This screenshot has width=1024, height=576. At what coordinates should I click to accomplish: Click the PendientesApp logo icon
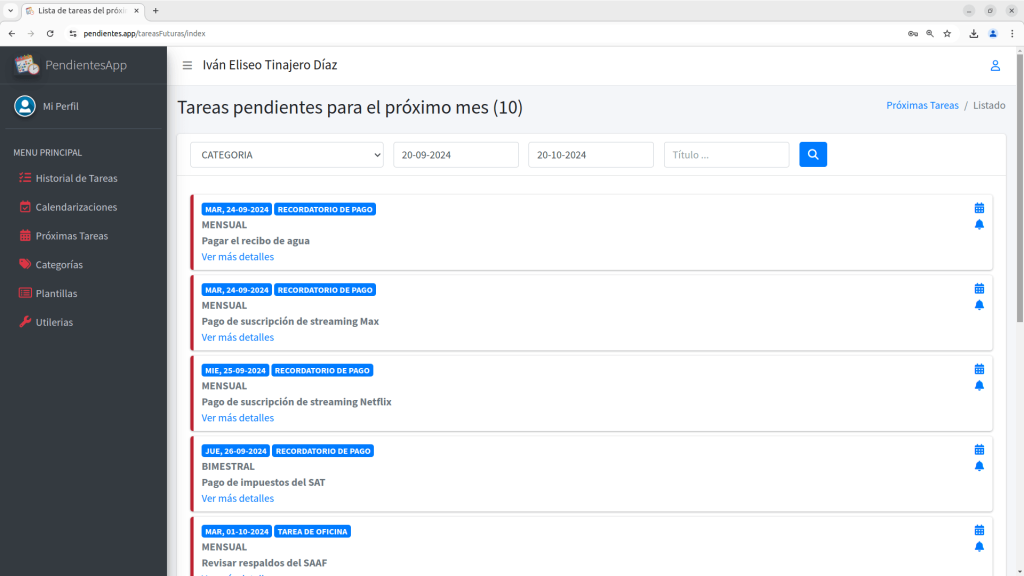(27, 65)
